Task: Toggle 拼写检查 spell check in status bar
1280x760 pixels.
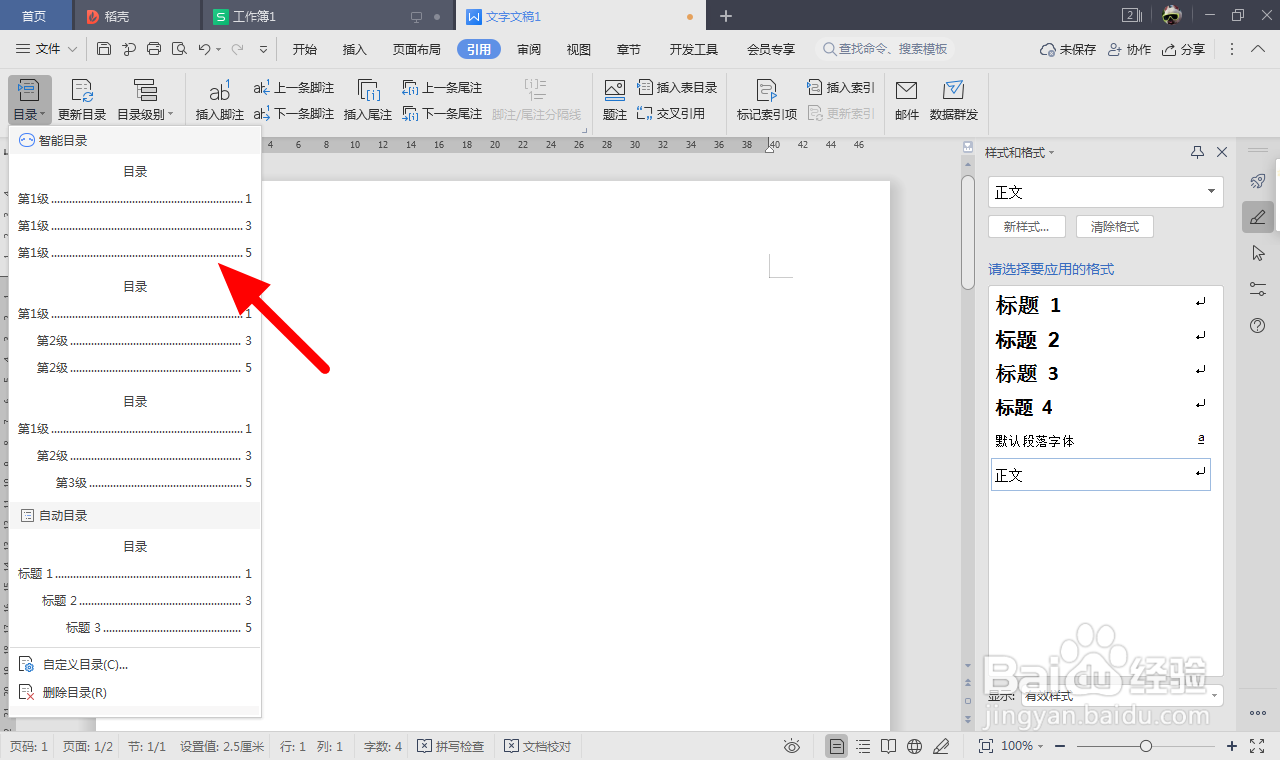Action: [450, 746]
